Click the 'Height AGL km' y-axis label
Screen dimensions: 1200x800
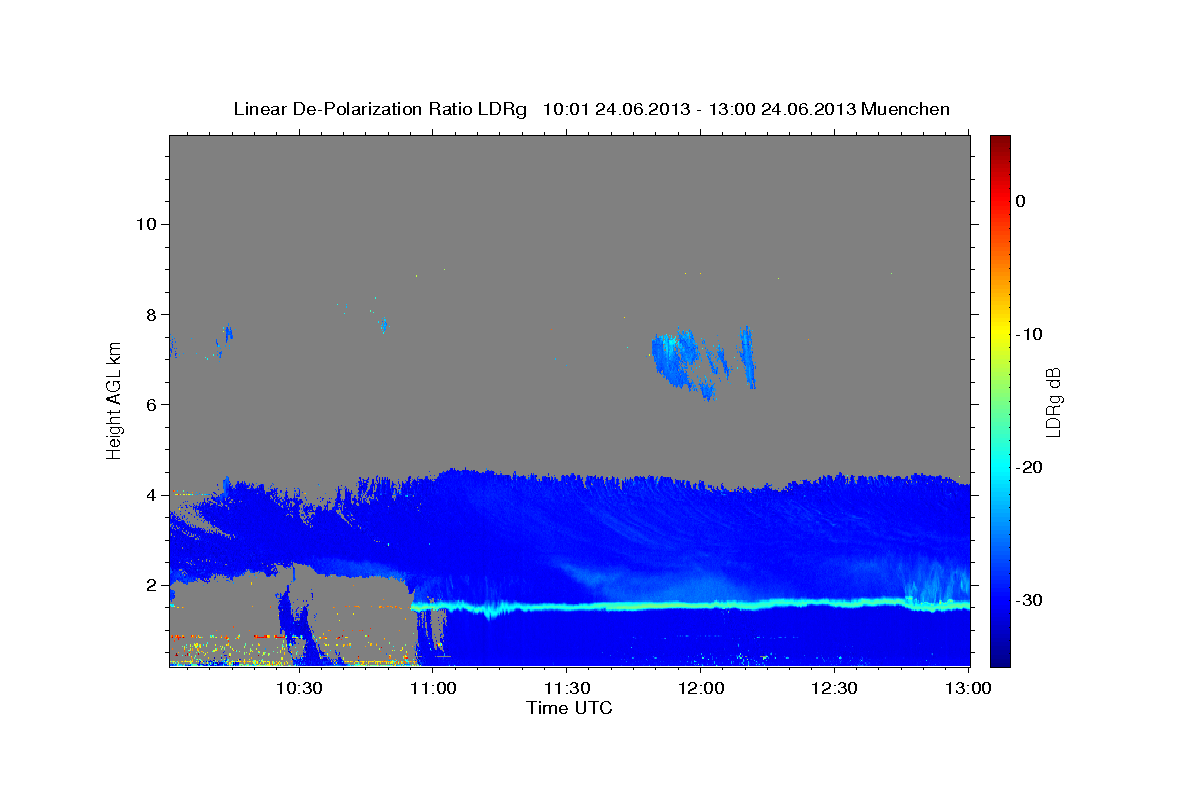pos(114,399)
